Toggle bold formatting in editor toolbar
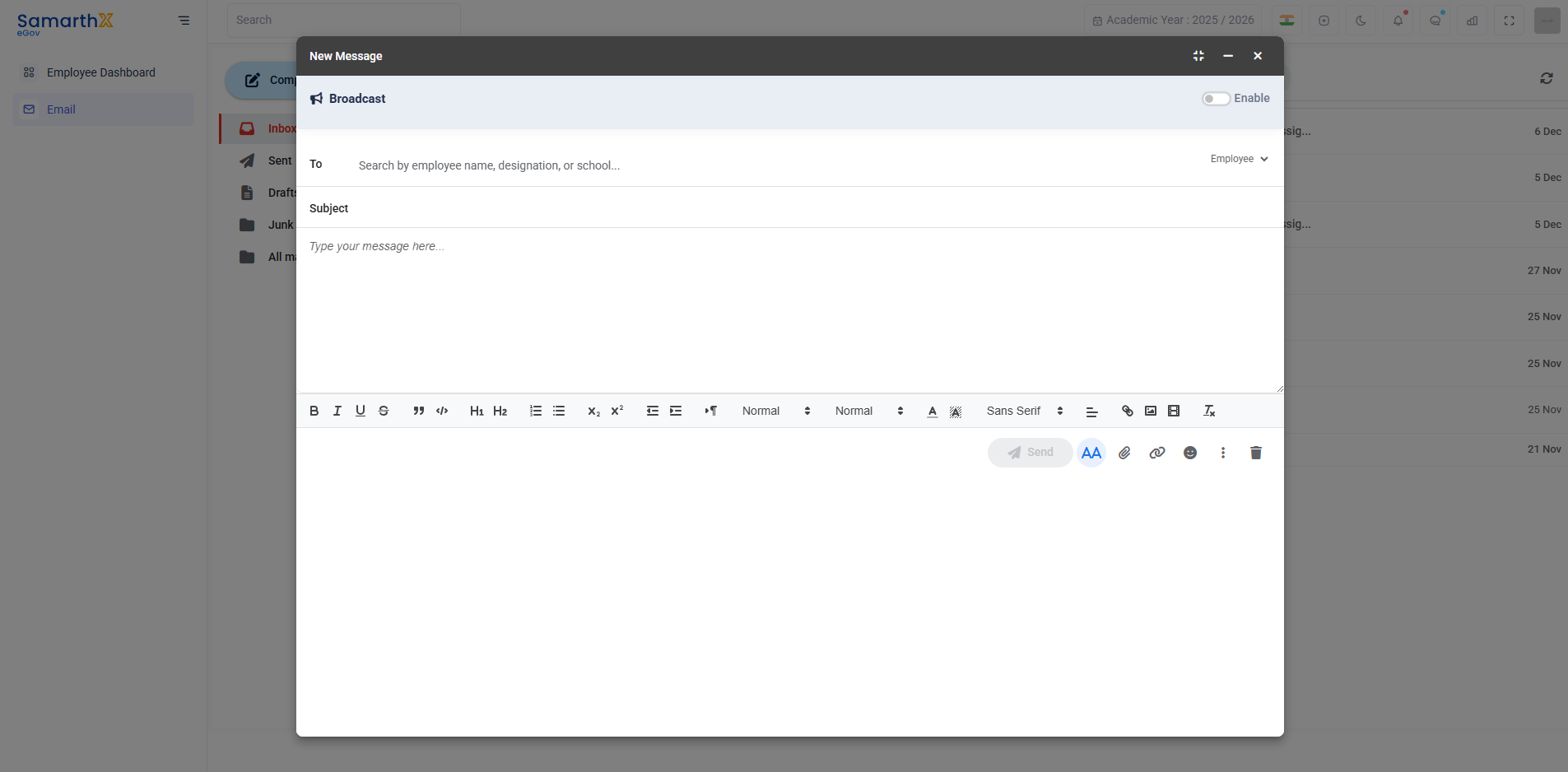The width and height of the screenshot is (1568, 772). pyautogui.click(x=314, y=411)
